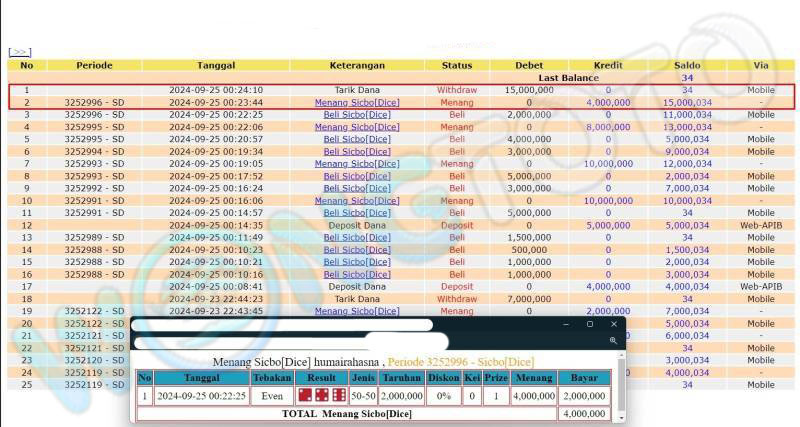Viewport: 800px width, 427px height.
Task: Click the Keterangan column header
Action: pos(357,65)
